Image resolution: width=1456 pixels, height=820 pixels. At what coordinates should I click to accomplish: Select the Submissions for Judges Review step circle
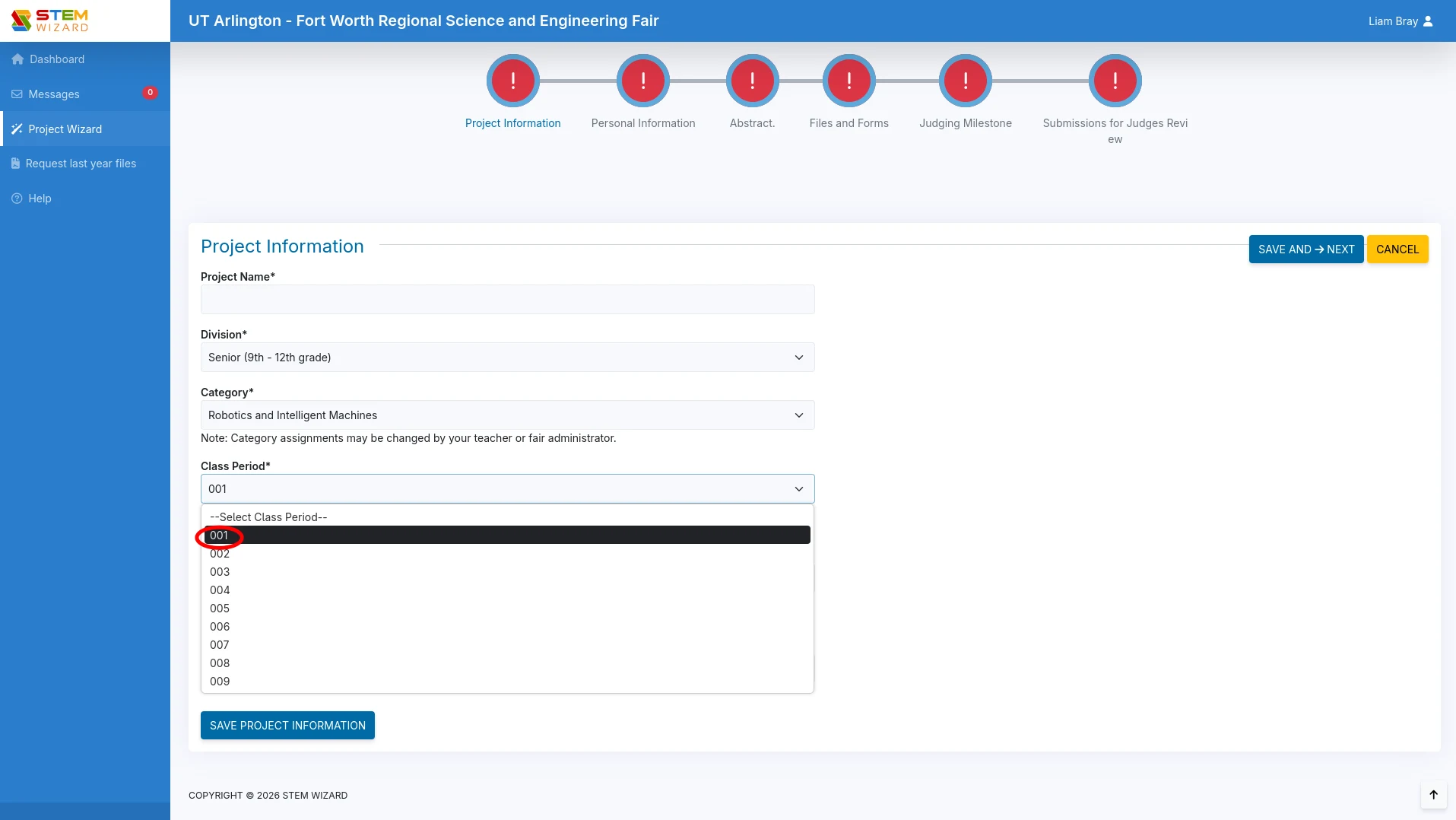pyautogui.click(x=1115, y=81)
